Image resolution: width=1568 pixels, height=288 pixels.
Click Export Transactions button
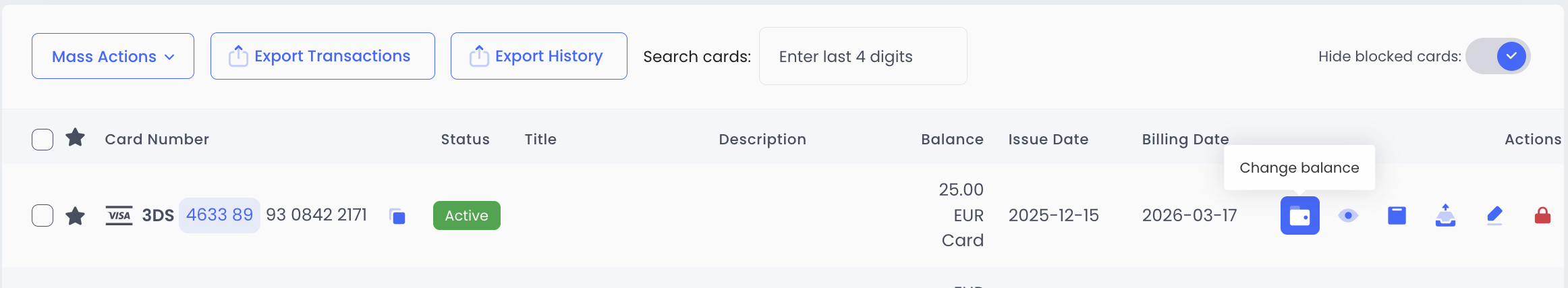pyautogui.click(x=323, y=56)
